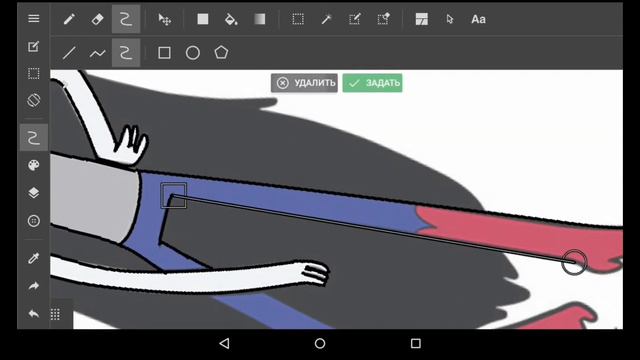640x360 pixels.
Task: Choose the Select Pen tool
Action: (x=355, y=19)
